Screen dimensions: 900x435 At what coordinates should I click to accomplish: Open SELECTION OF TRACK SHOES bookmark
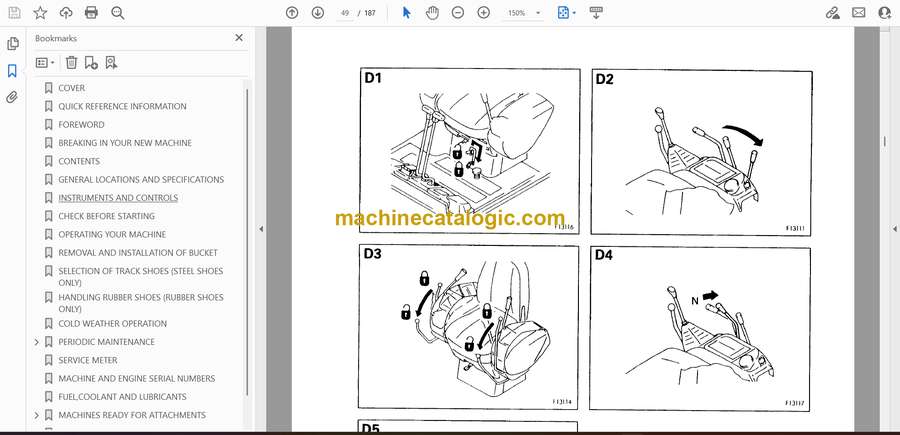click(141, 277)
